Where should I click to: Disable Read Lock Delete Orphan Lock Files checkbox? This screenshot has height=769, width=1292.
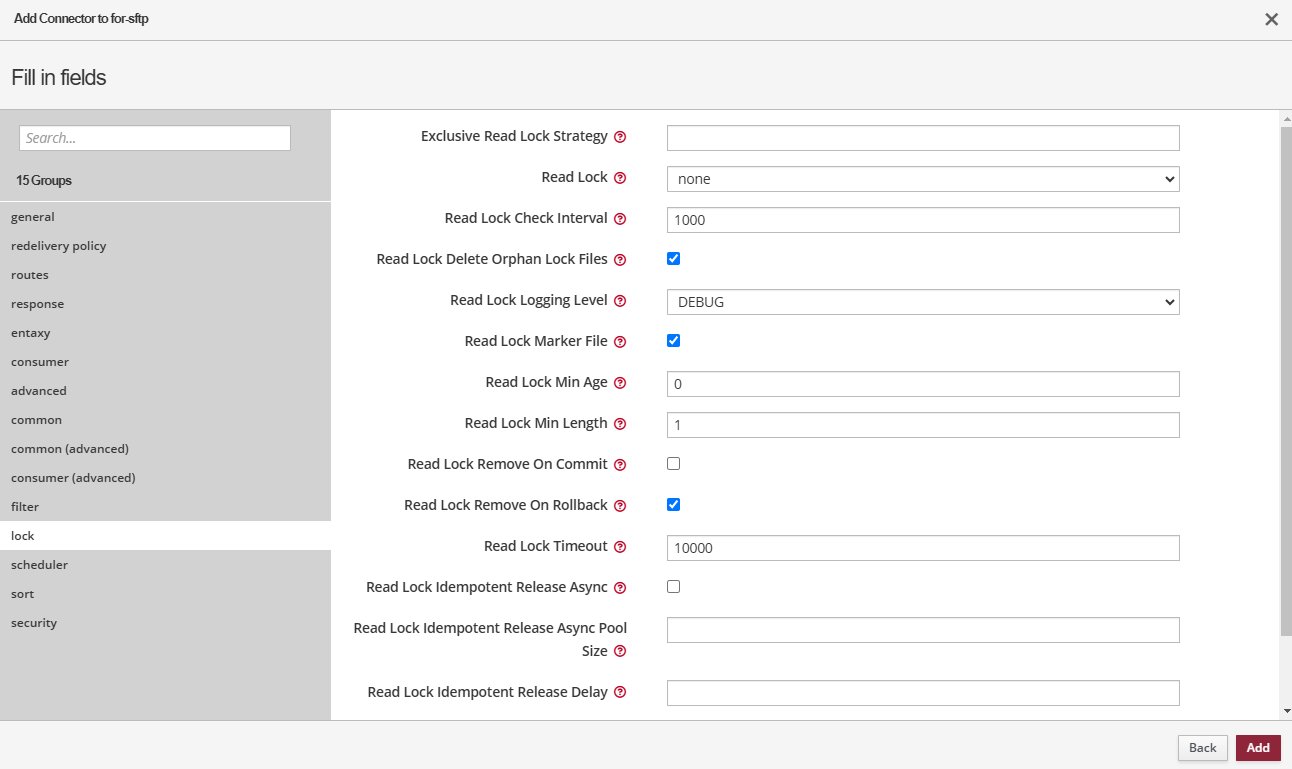coord(673,258)
